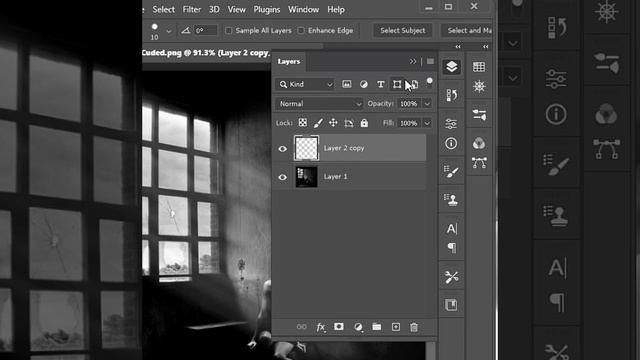Hide the Layer 1 layer
Image resolution: width=640 pixels, height=360 pixels.
282,177
